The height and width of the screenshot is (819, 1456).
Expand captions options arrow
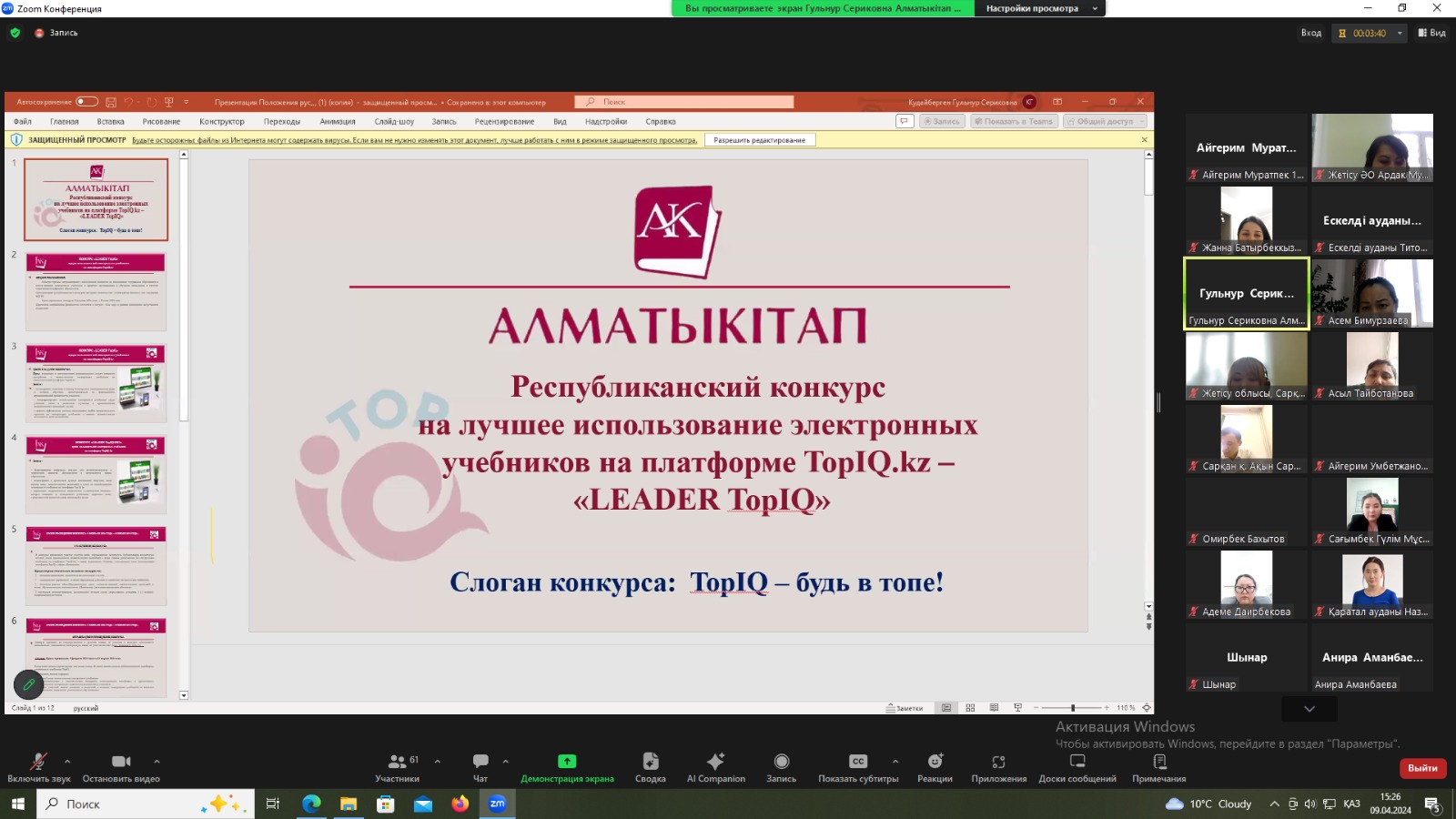pyautogui.click(x=895, y=762)
